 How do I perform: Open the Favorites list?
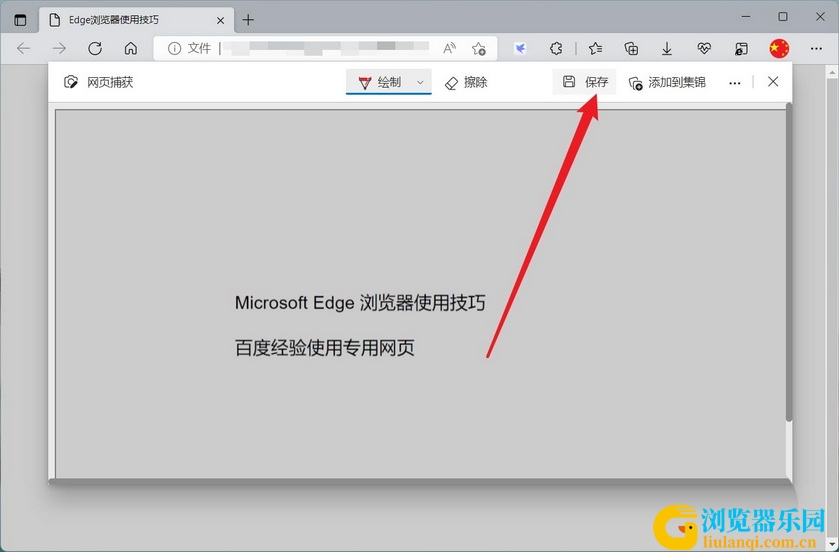pyautogui.click(x=596, y=49)
